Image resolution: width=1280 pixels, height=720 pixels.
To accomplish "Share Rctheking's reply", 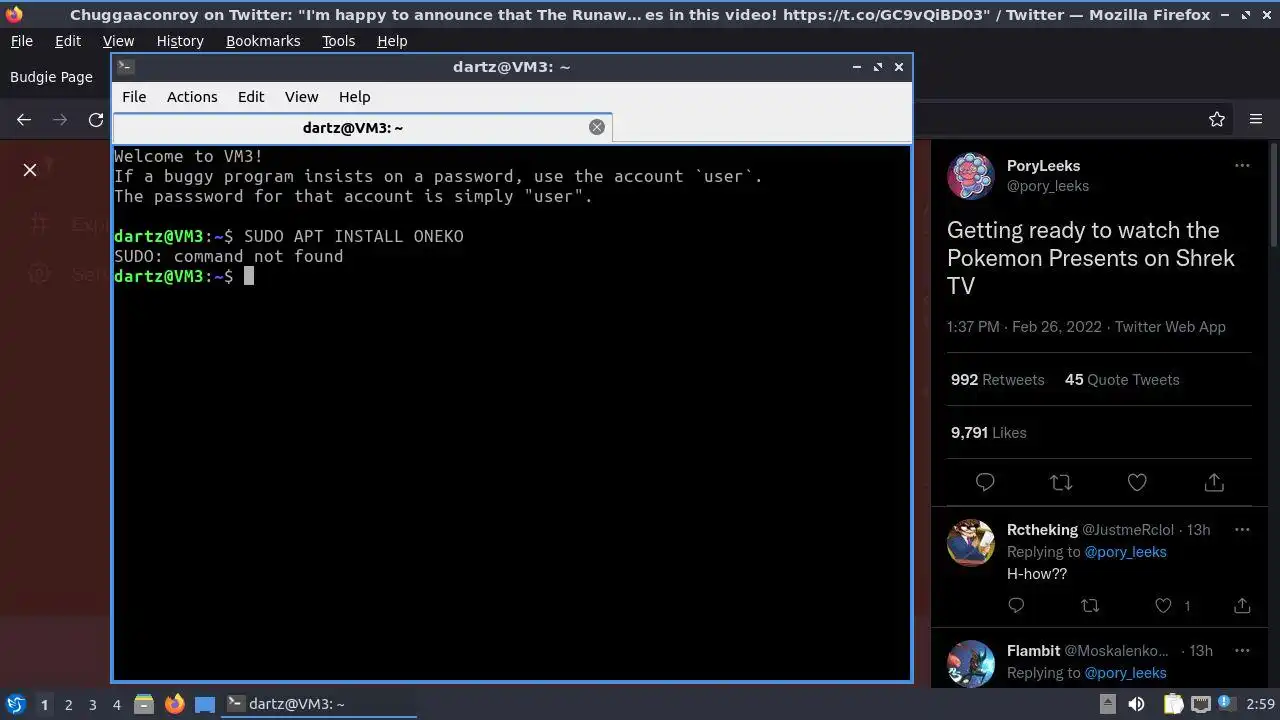I will [1242, 605].
